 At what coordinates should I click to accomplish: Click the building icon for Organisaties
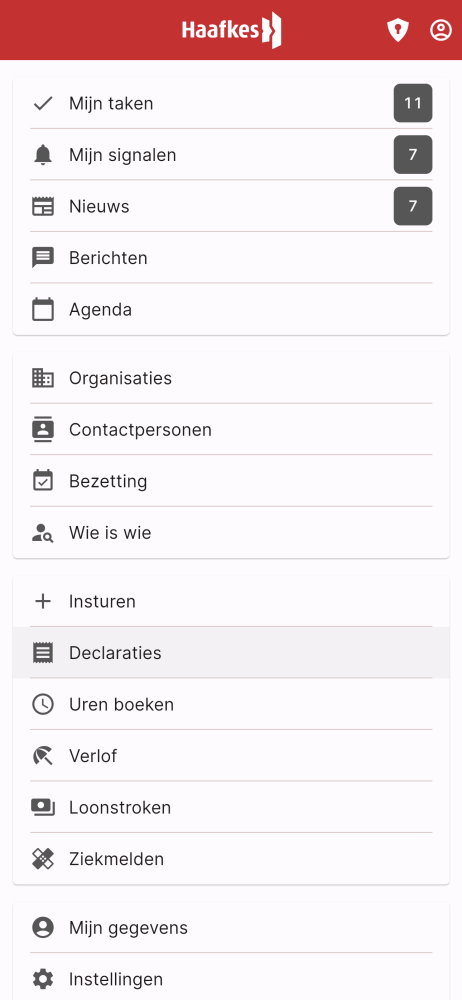point(43,378)
